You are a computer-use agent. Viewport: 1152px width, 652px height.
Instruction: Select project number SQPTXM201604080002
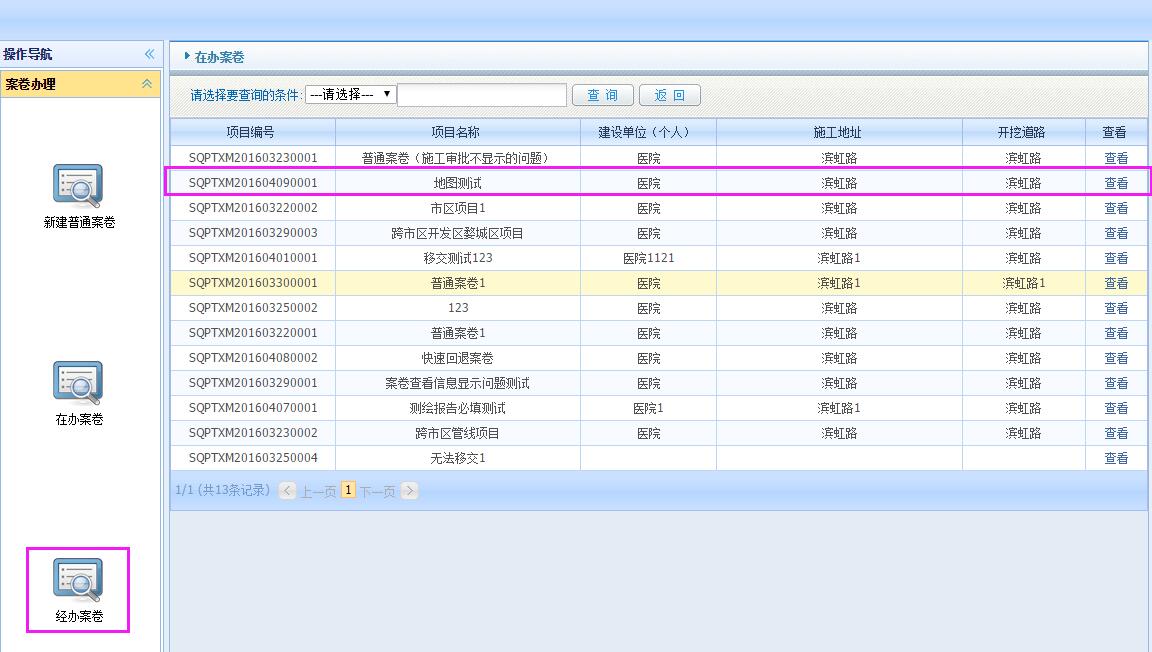pyautogui.click(x=253, y=358)
